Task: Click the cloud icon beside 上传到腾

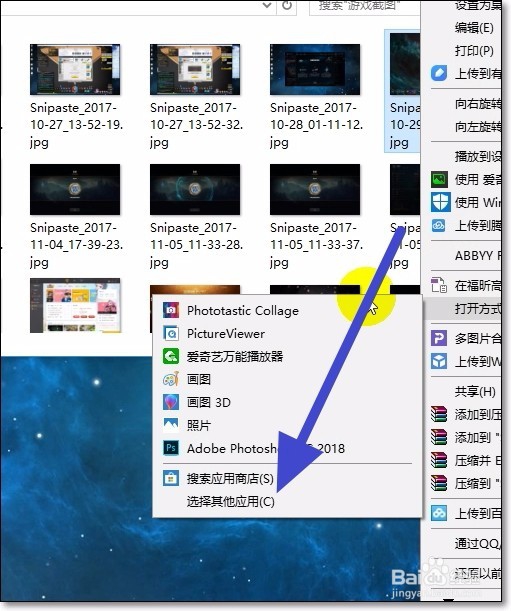Action: click(439, 225)
